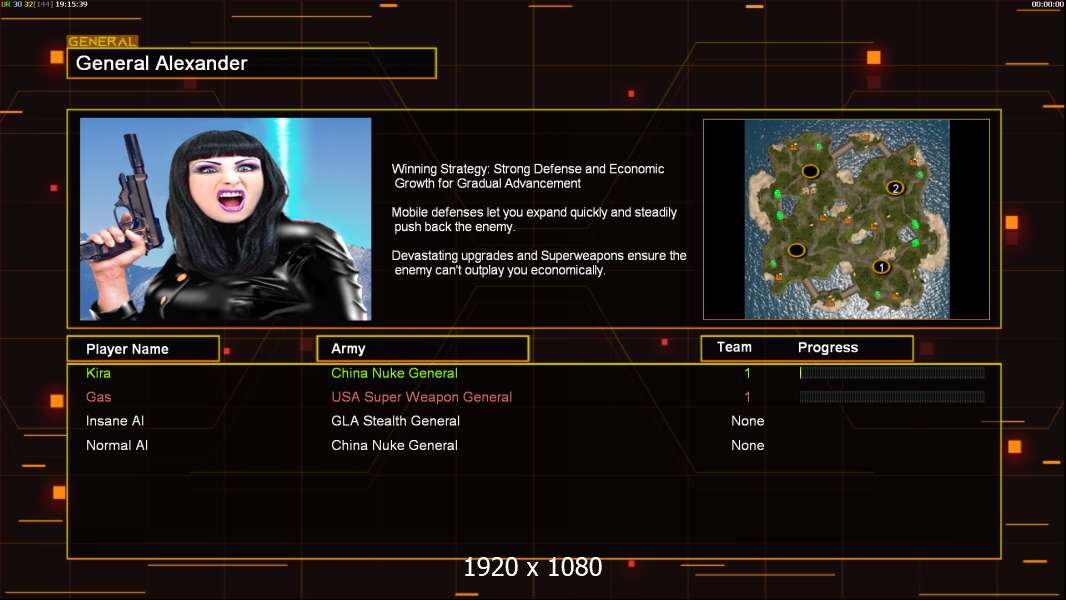Click Kira's China Nuke General army

click(x=394, y=373)
